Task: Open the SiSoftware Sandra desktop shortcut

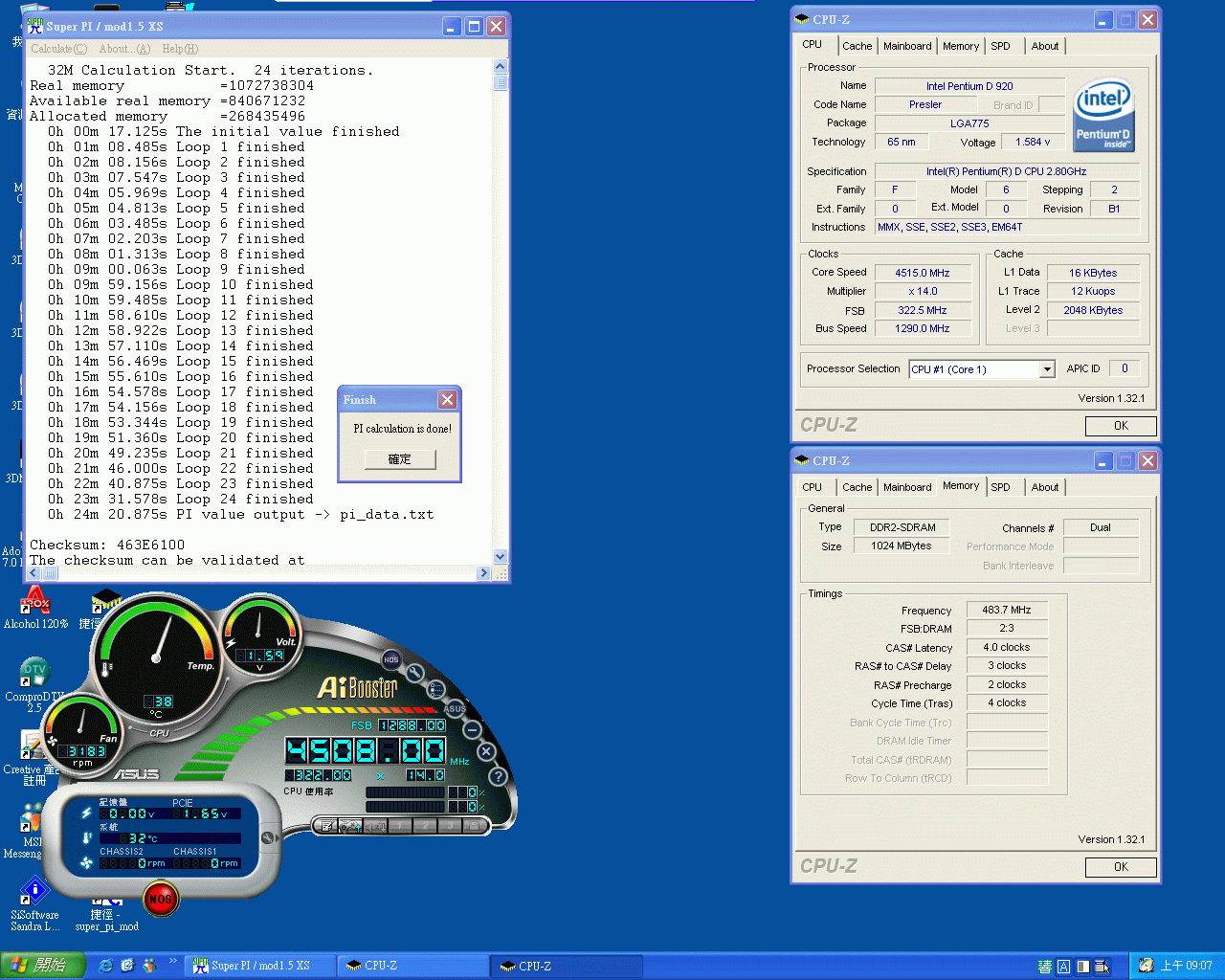Action: 35,905
